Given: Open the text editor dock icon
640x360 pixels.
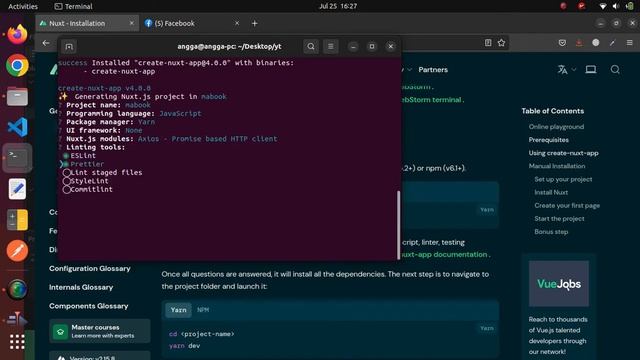Looking at the screenshot, I should click(x=17, y=189).
